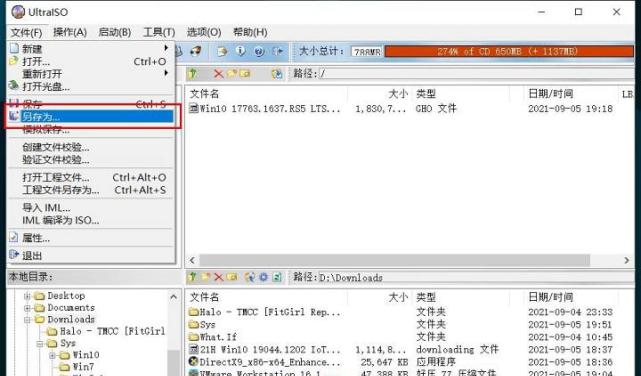The height and width of the screenshot is (376, 641).
Task: Click the 文件名 column header in ISO list
Action: pyautogui.click(x=204, y=94)
